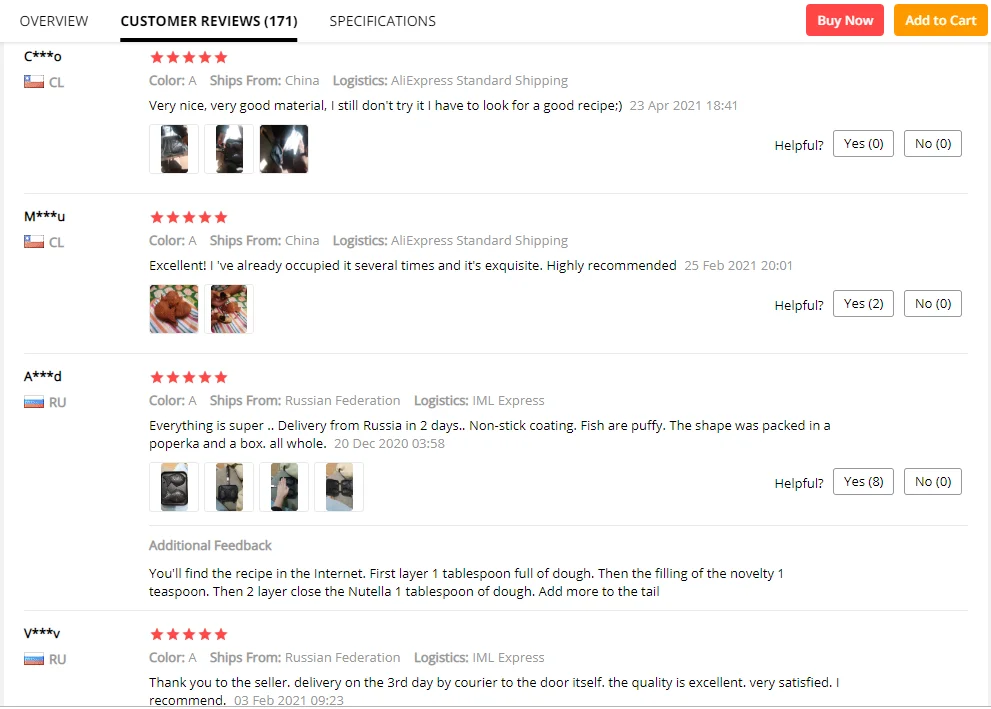
Task: Open the Specifications tab
Action: tap(382, 21)
